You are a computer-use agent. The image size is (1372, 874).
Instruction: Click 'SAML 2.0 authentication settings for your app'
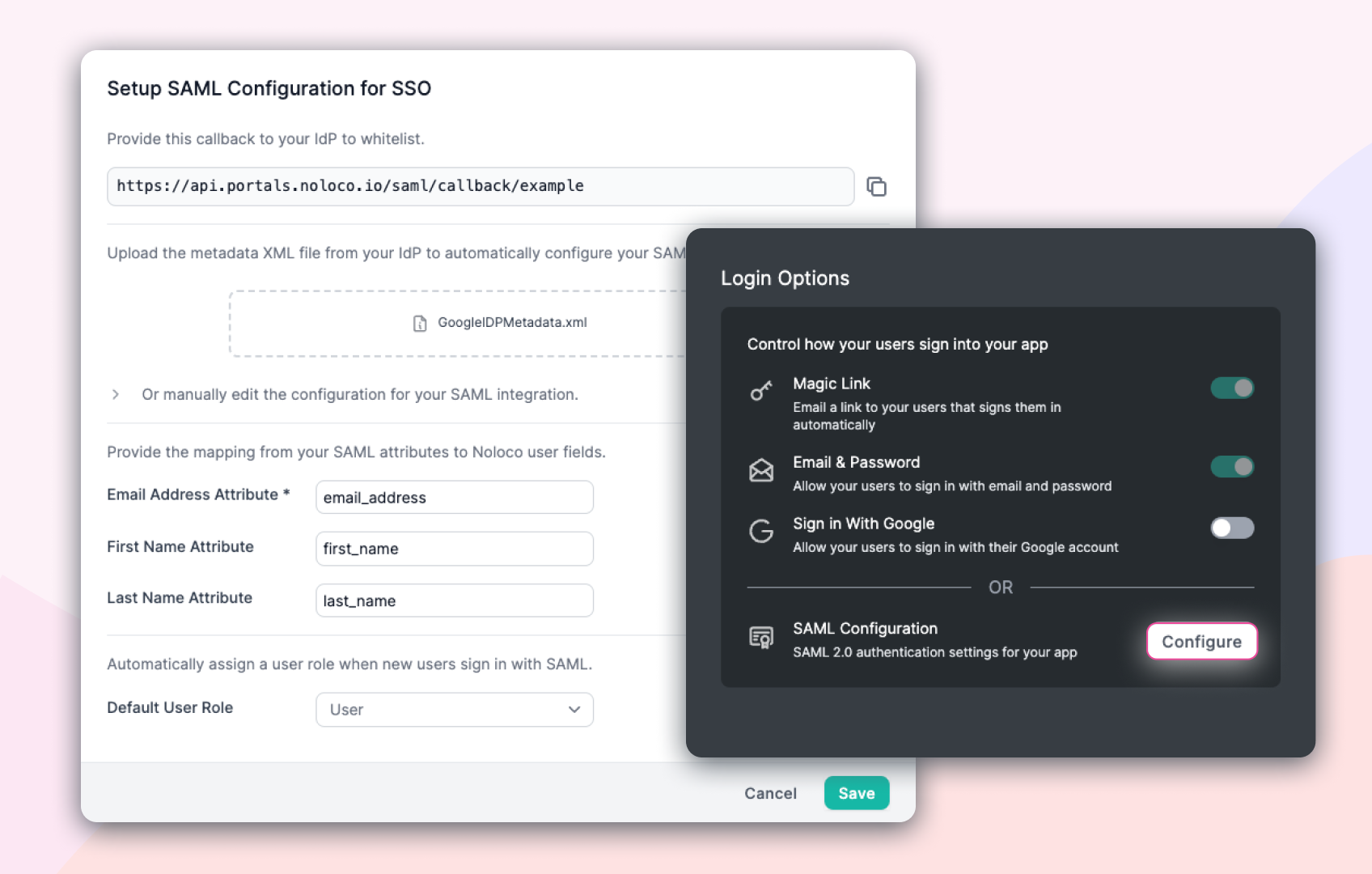pyautogui.click(x=934, y=652)
